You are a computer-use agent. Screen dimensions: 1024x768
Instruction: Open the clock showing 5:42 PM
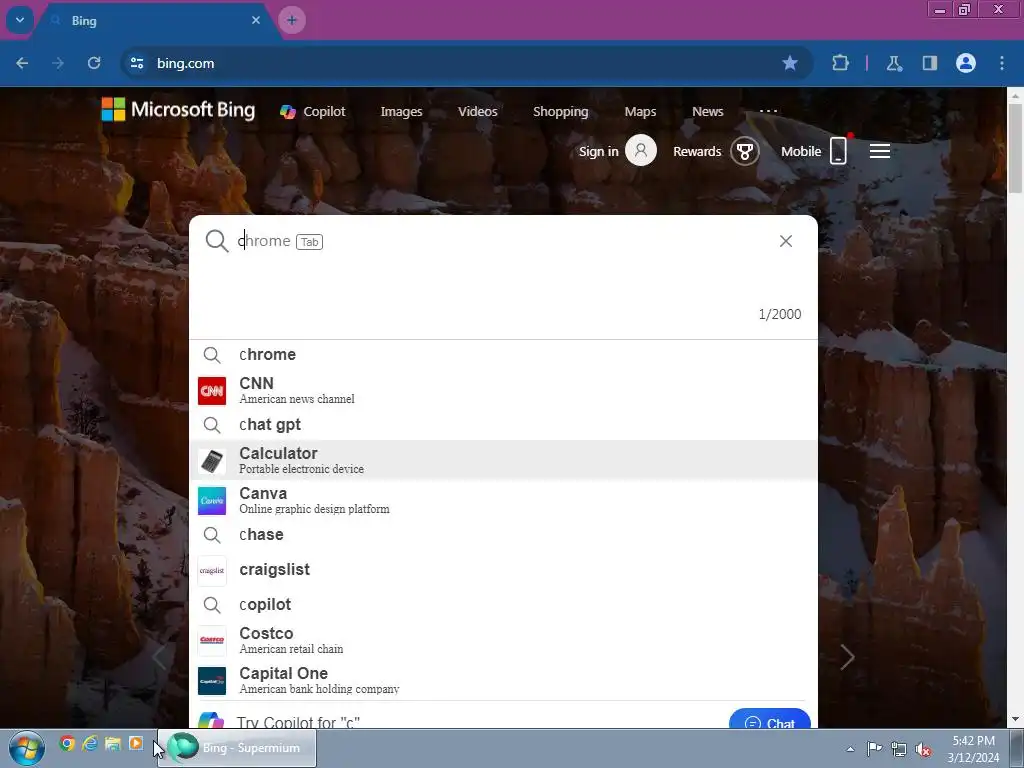coord(974,749)
